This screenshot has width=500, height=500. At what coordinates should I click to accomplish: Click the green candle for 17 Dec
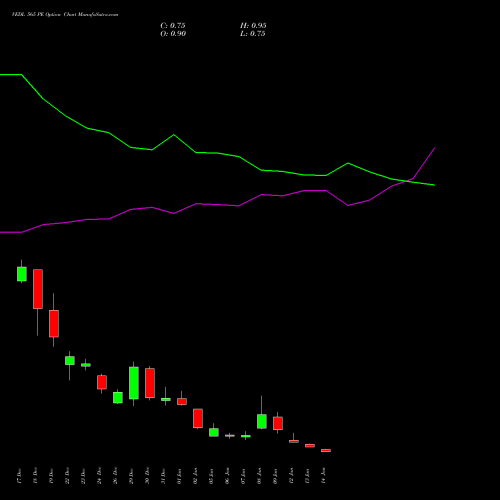coord(22,274)
